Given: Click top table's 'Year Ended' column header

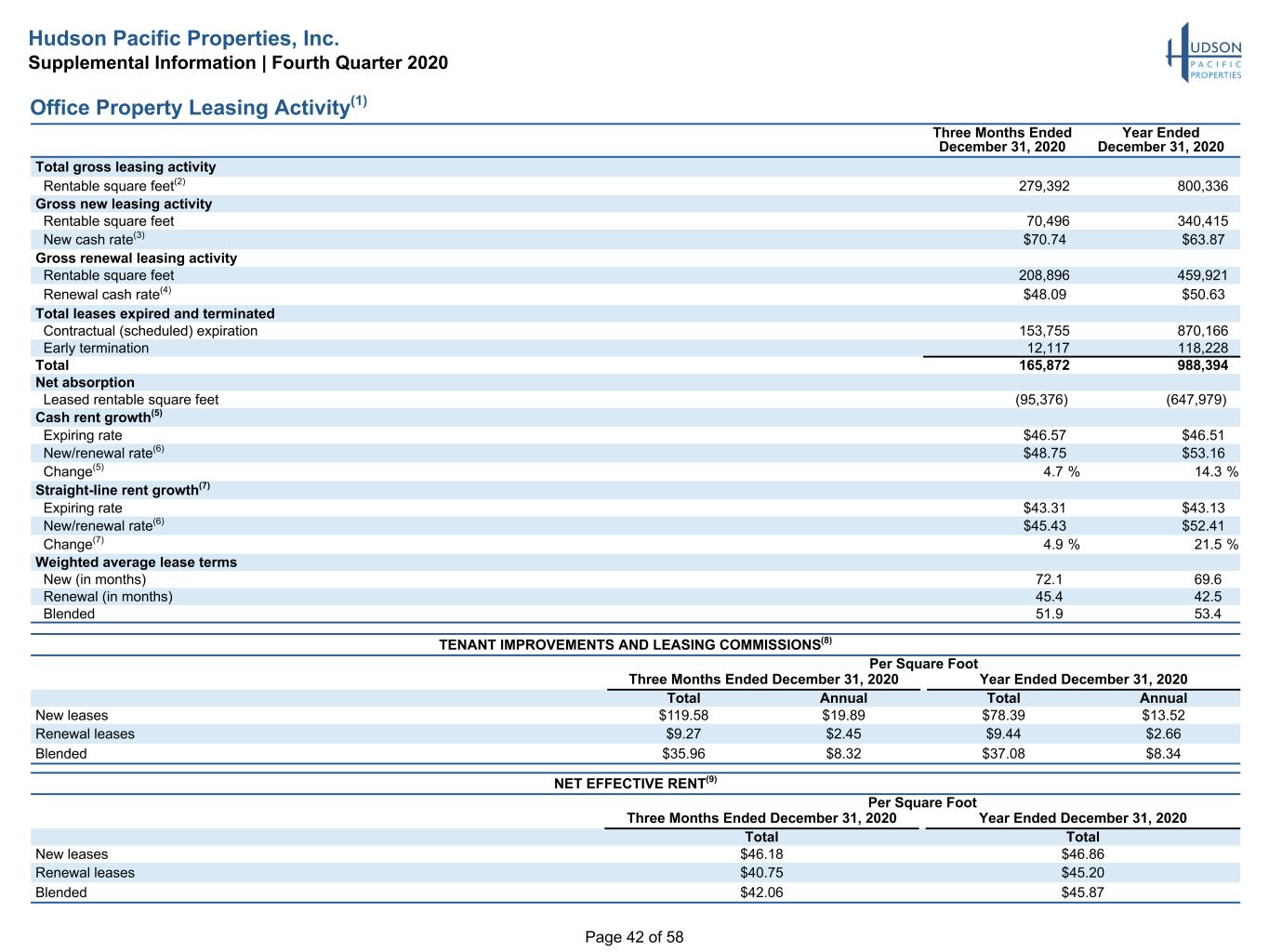Looking at the screenshot, I should click(1160, 139).
